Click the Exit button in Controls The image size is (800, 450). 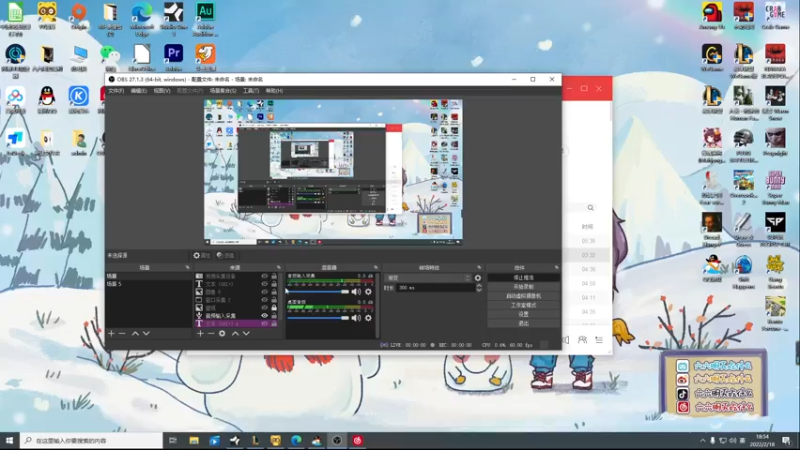coord(523,323)
